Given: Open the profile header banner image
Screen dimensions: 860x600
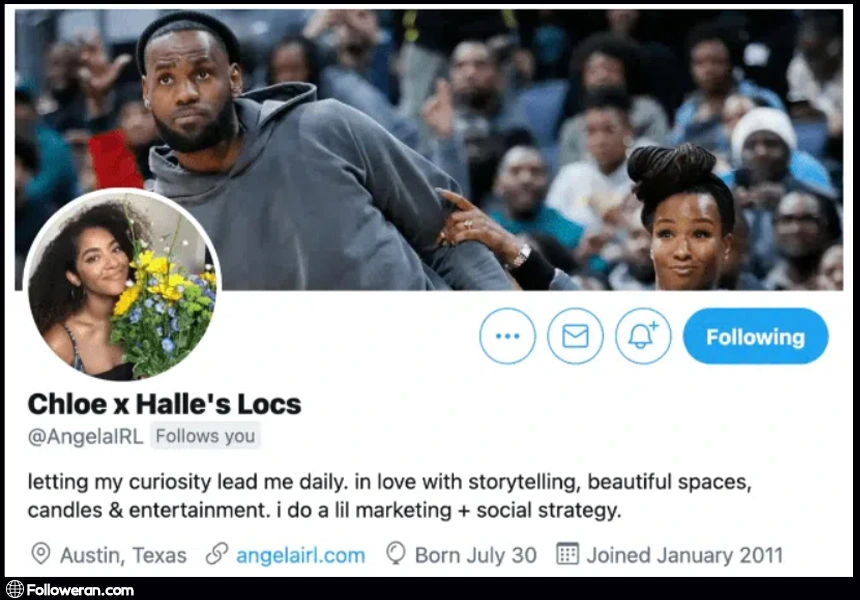Looking at the screenshot, I should [428, 149].
